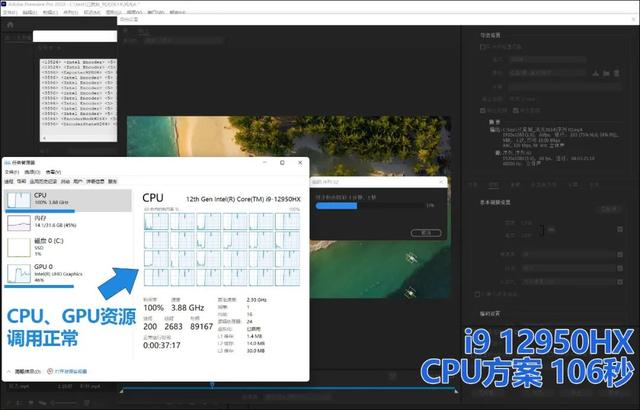The image size is (640, 410).
Task: Open the export preset dropdown
Action: (x=548, y=73)
